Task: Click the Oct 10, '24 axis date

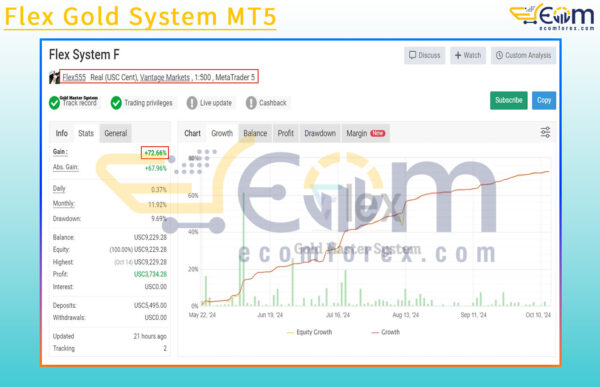Action: tap(538, 315)
